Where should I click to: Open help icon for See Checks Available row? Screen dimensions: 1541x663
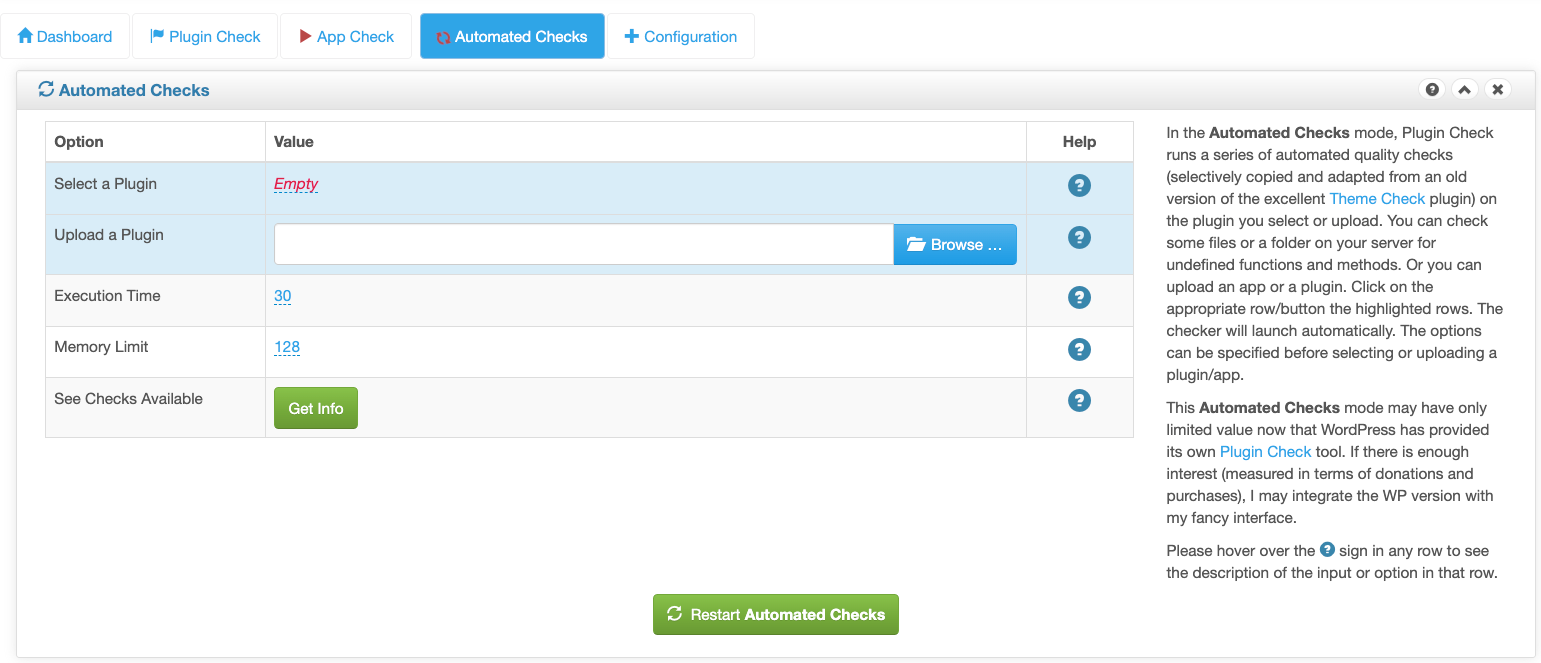1079,400
